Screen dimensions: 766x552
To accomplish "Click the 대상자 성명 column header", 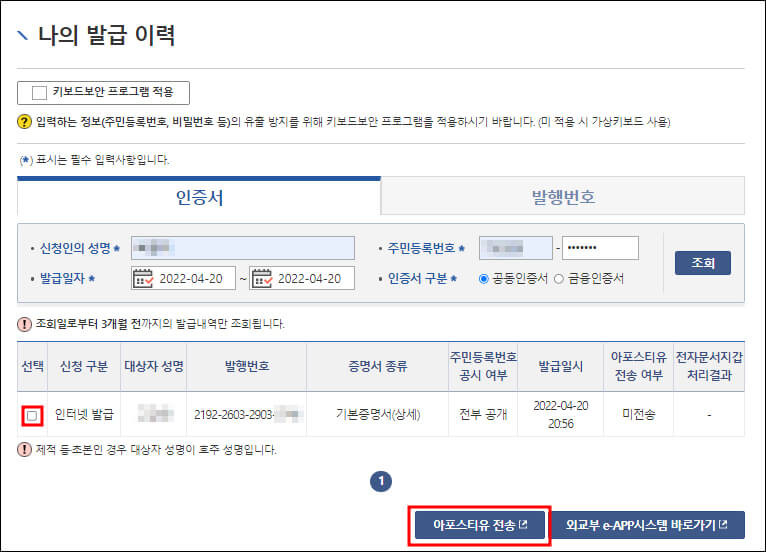I will [154, 366].
